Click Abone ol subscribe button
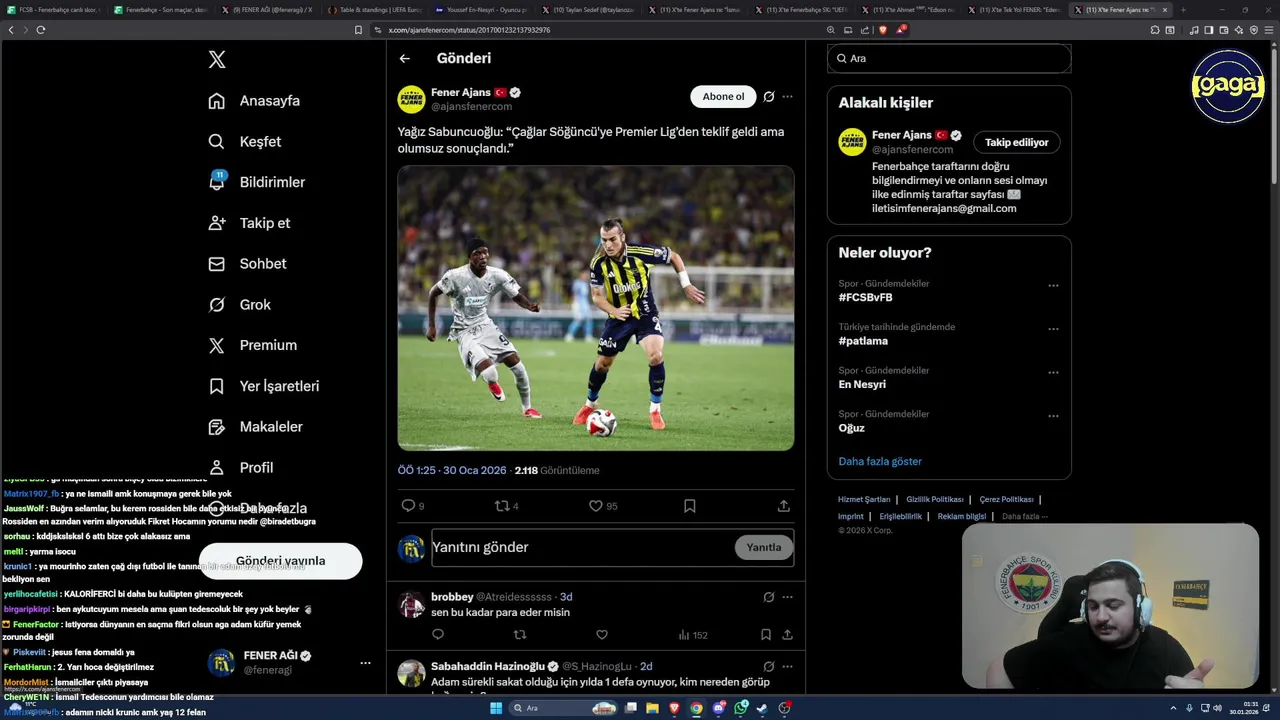 (723, 97)
